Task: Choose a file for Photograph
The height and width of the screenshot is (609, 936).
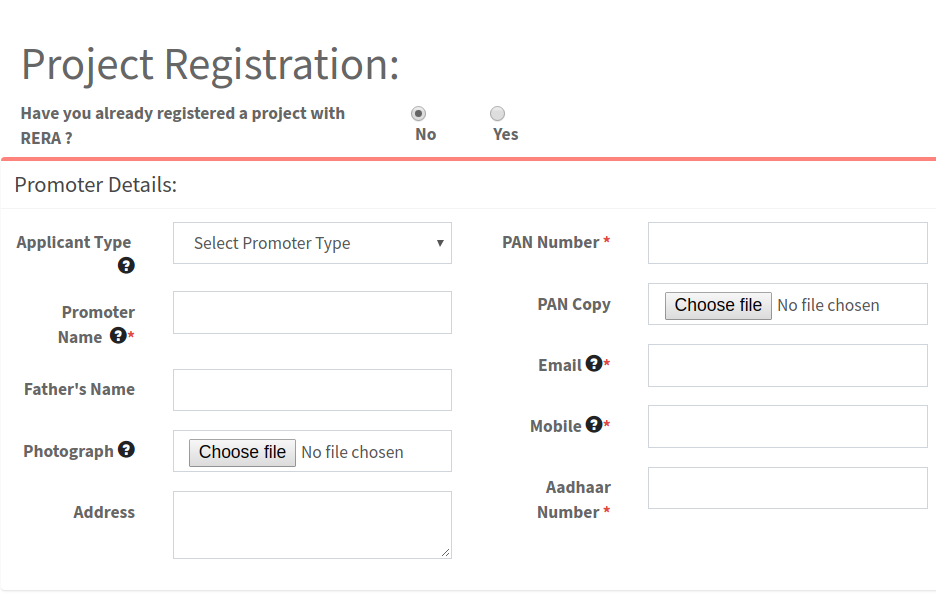Action: pyautogui.click(x=242, y=452)
